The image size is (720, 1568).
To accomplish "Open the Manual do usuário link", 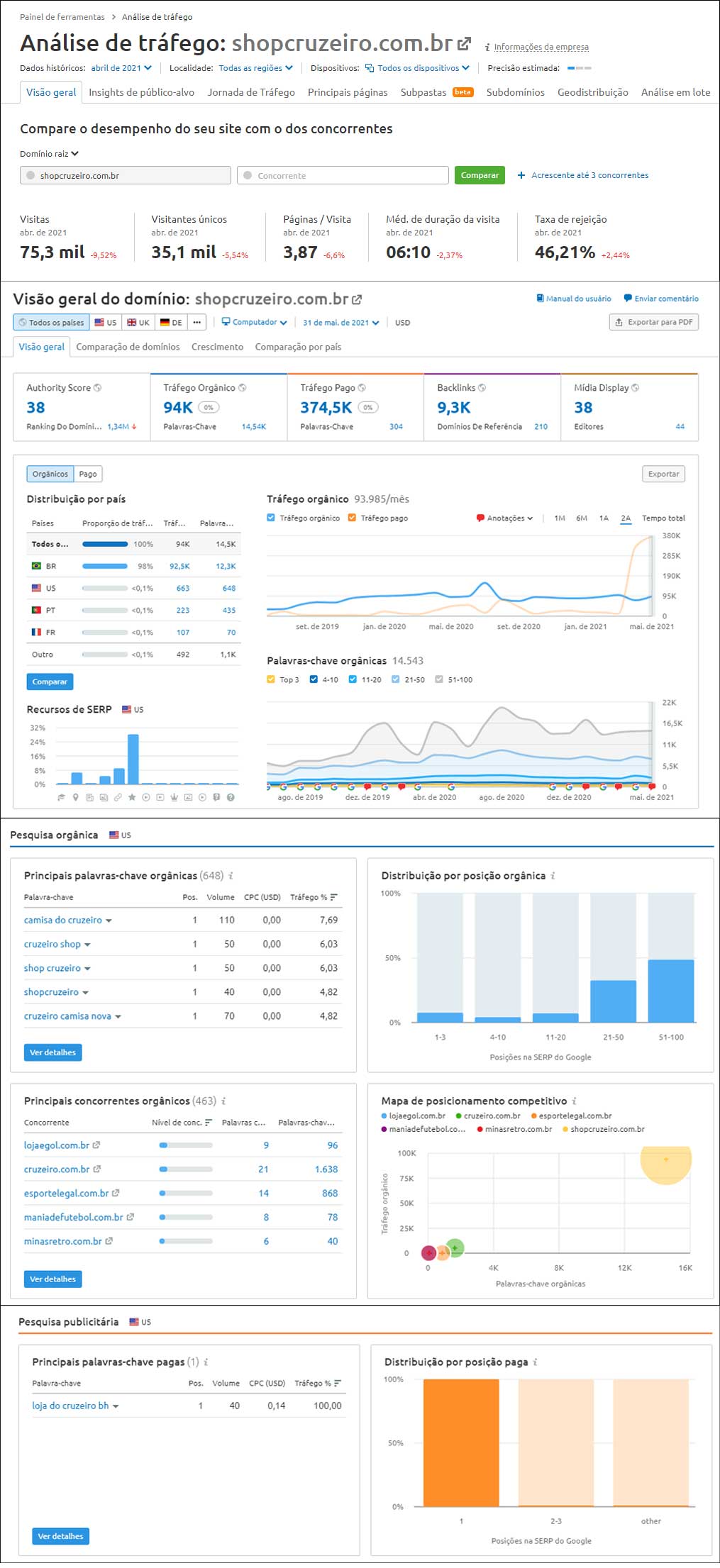I will 574,299.
